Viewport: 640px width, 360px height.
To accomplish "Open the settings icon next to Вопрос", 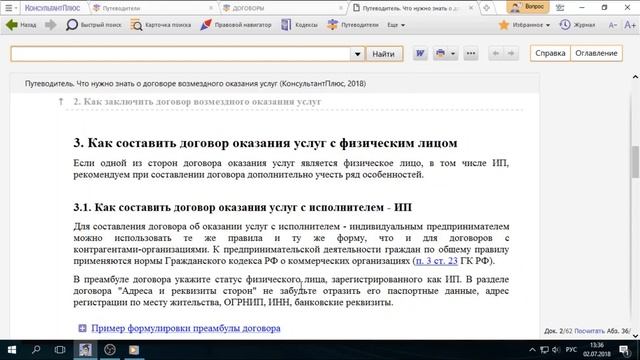I will pos(560,7).
